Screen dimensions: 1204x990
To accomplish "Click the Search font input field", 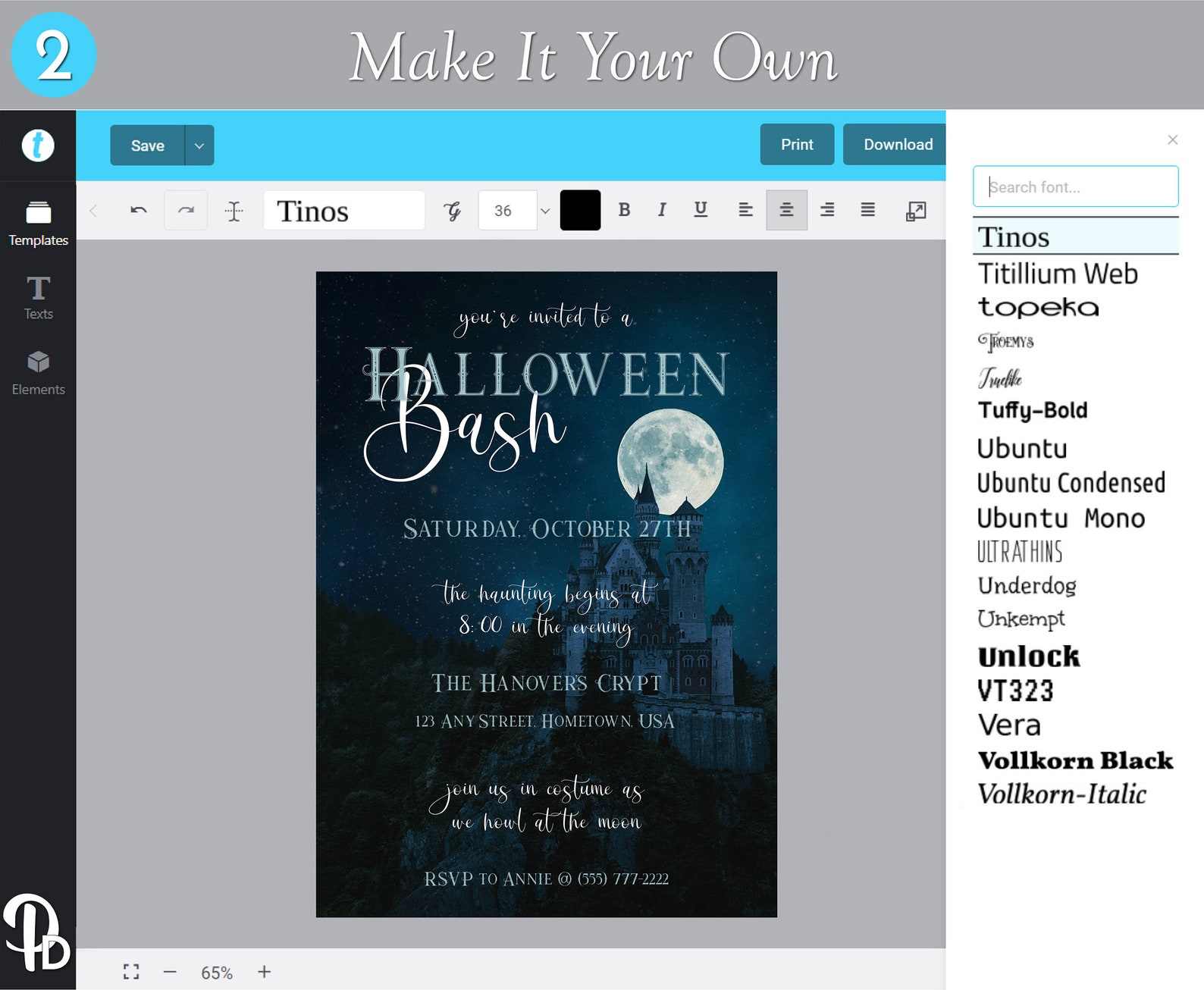I will [1075, 186].
